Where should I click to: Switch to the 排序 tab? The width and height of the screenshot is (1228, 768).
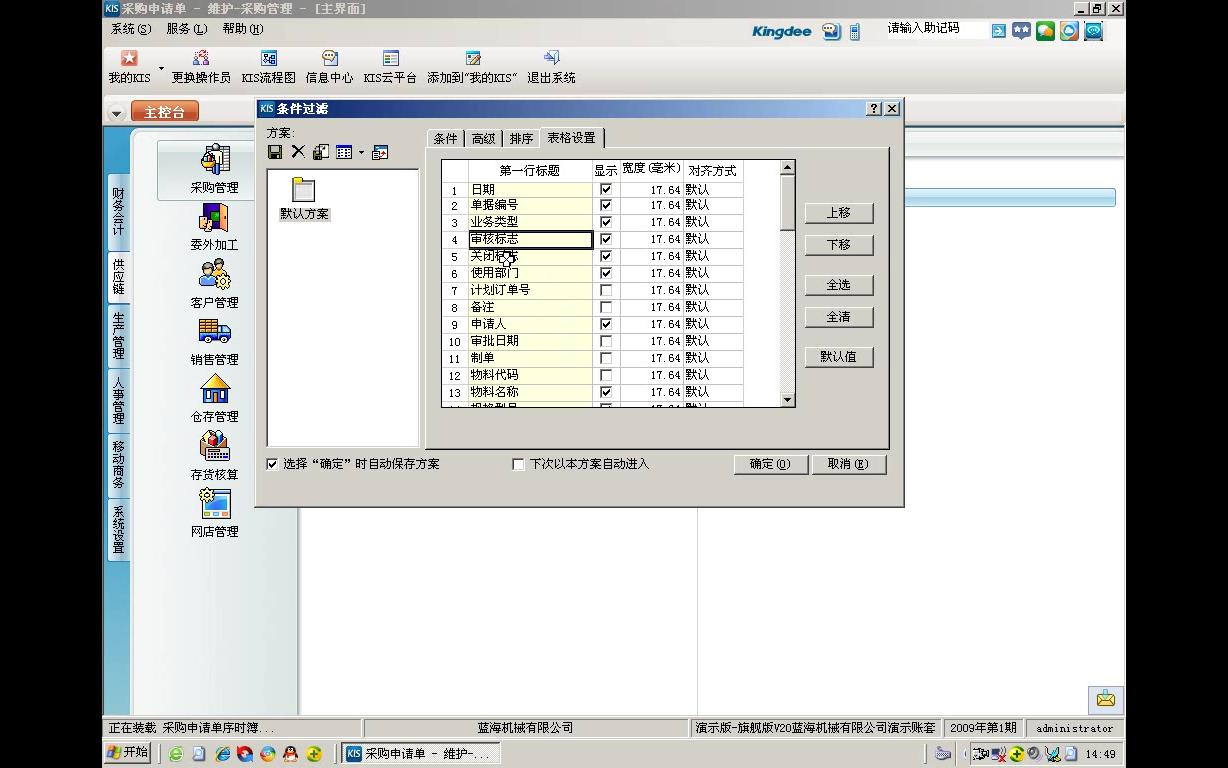coord(520,138)
